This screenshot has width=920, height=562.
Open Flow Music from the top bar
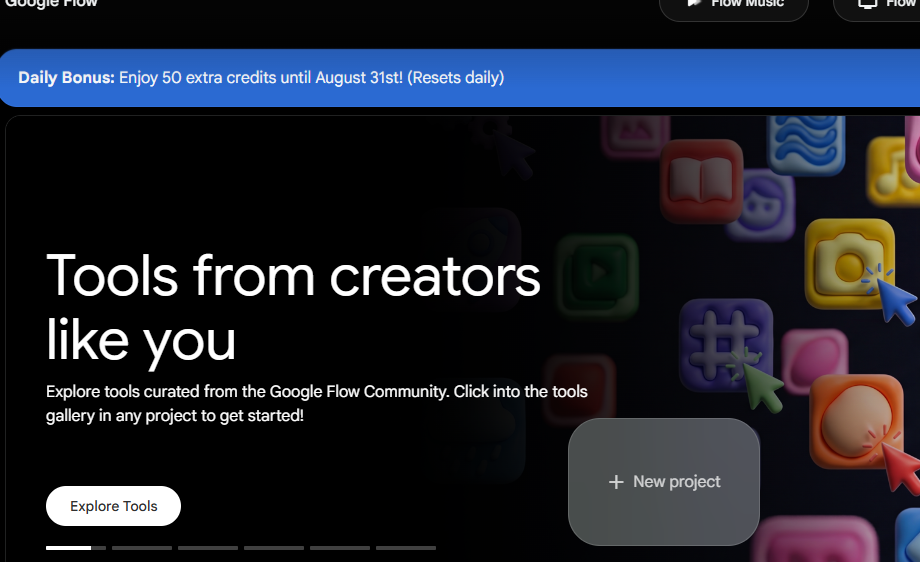pyautogui.click(x=733, y=5)
